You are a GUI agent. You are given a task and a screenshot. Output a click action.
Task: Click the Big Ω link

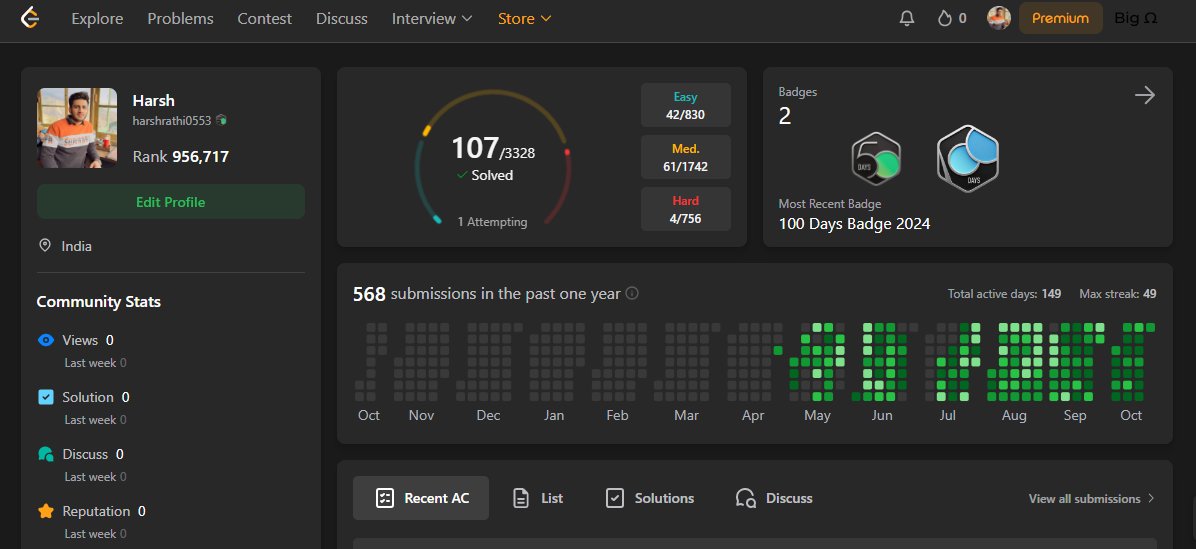click(1136, 18)
